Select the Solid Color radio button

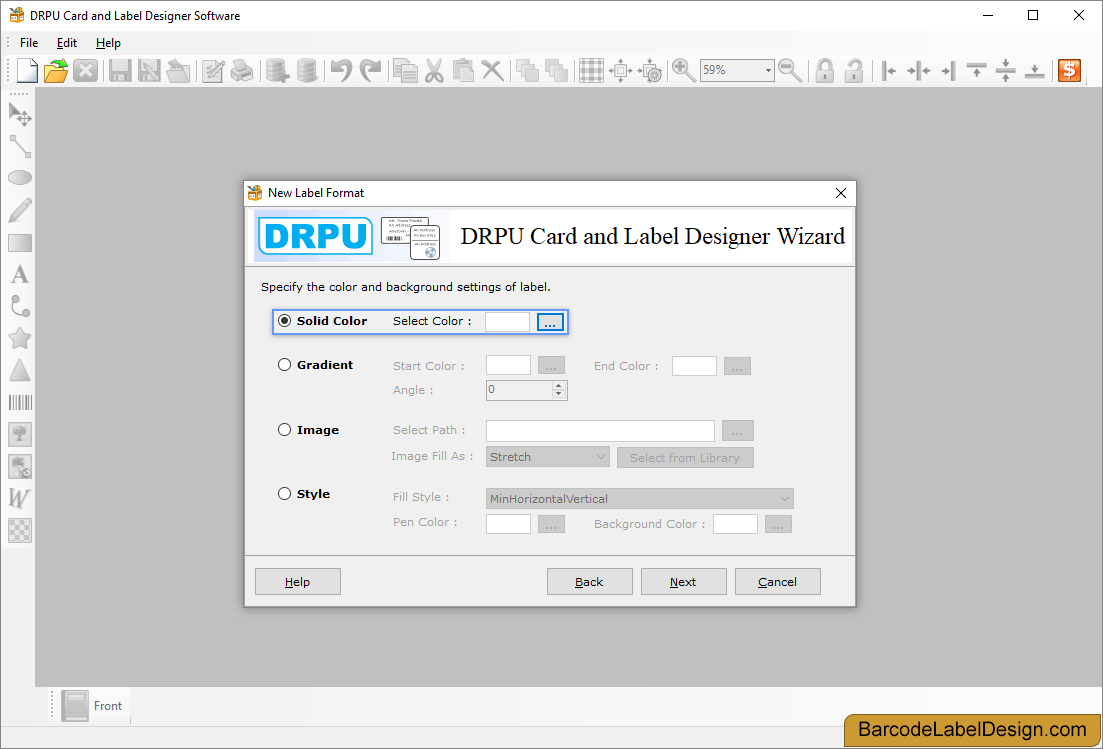(284, 321)
